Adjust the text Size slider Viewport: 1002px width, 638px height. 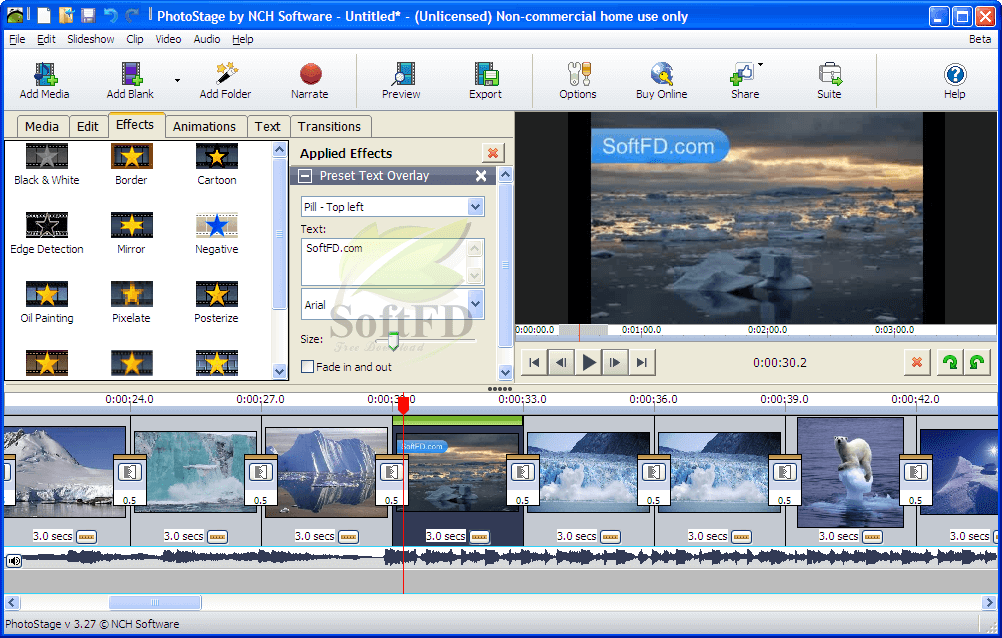coord(394,341)
